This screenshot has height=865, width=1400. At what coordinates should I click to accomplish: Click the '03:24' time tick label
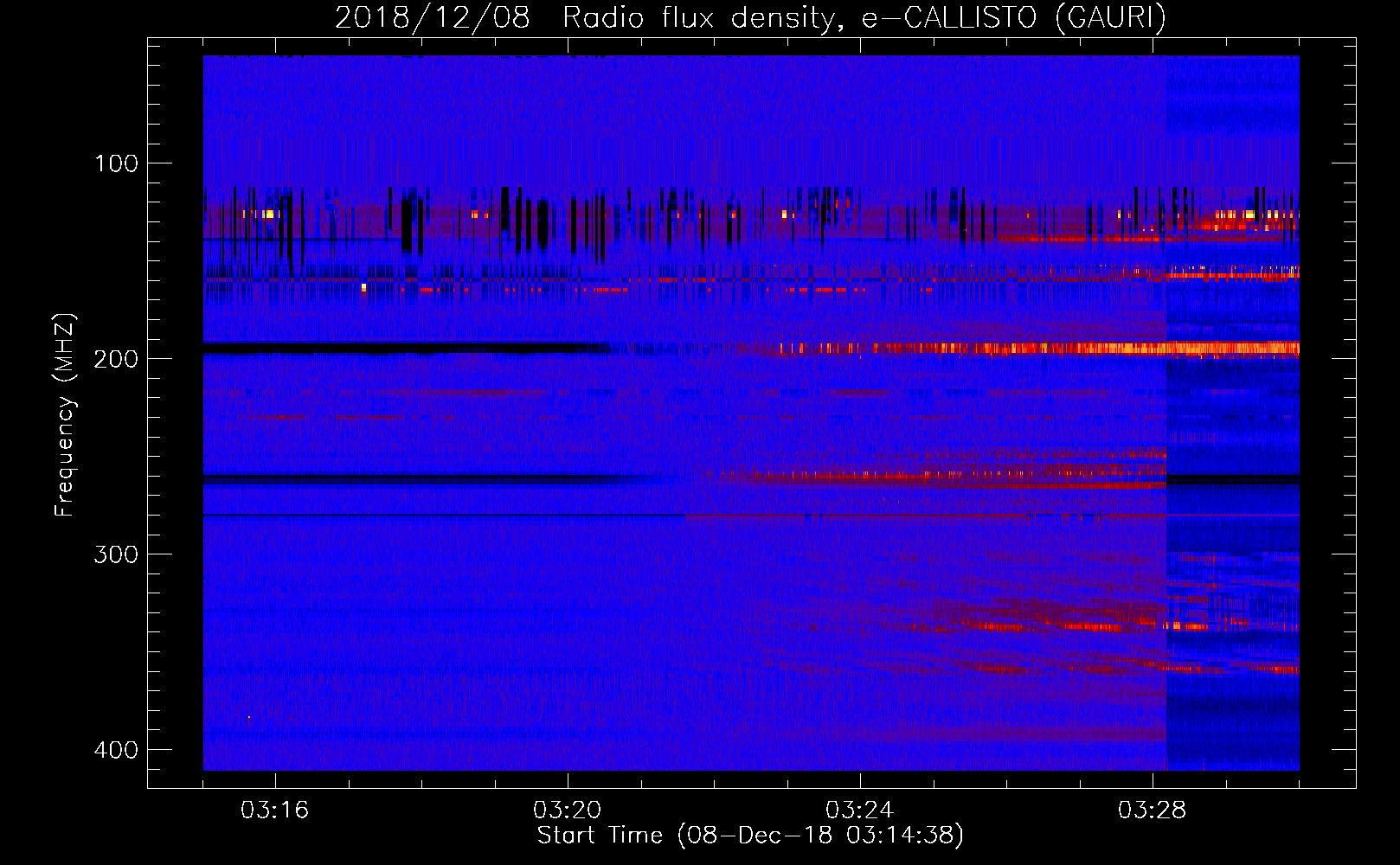pos(860,811)
